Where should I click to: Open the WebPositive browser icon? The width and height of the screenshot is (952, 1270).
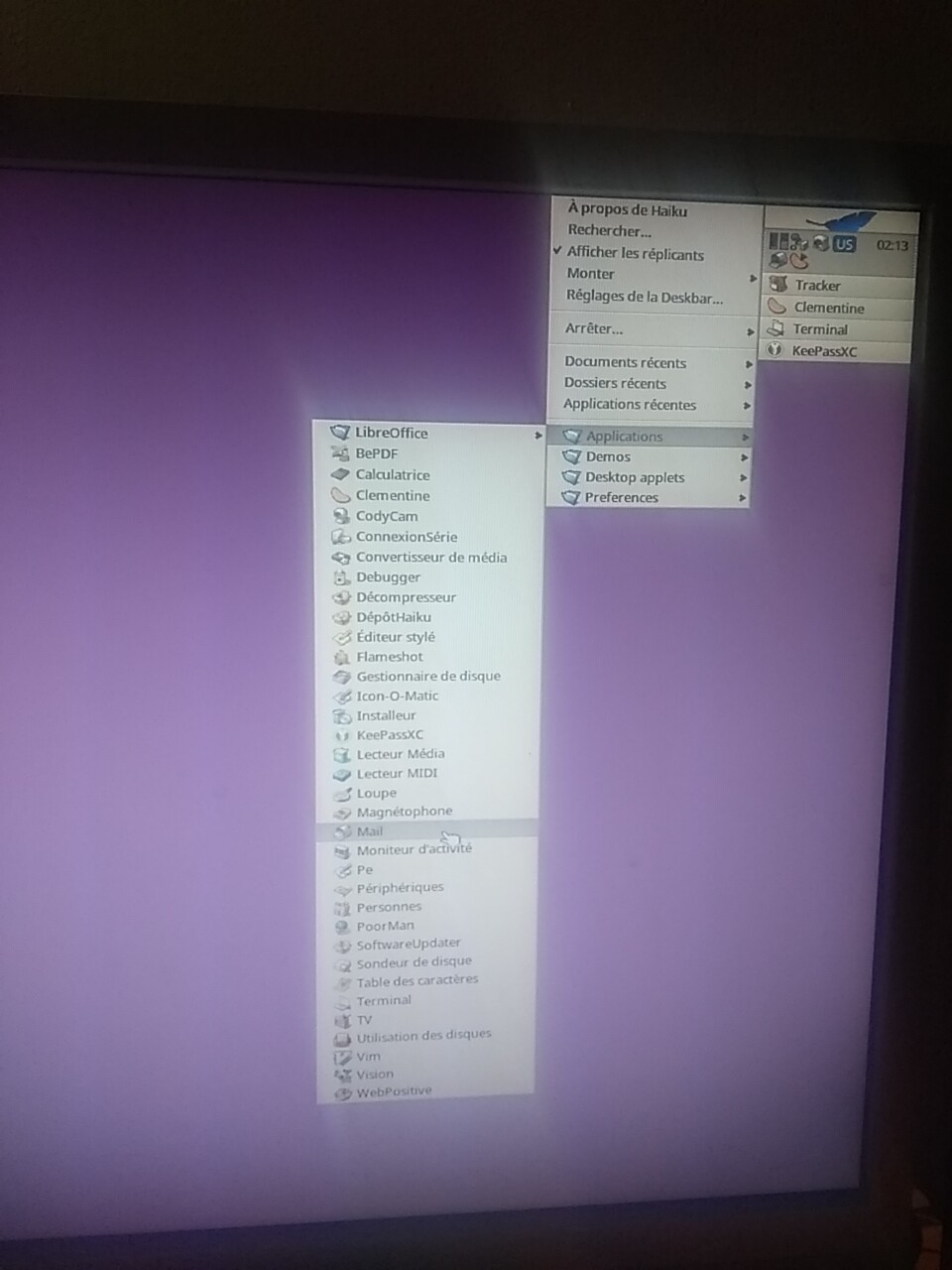pos(343,1092)
